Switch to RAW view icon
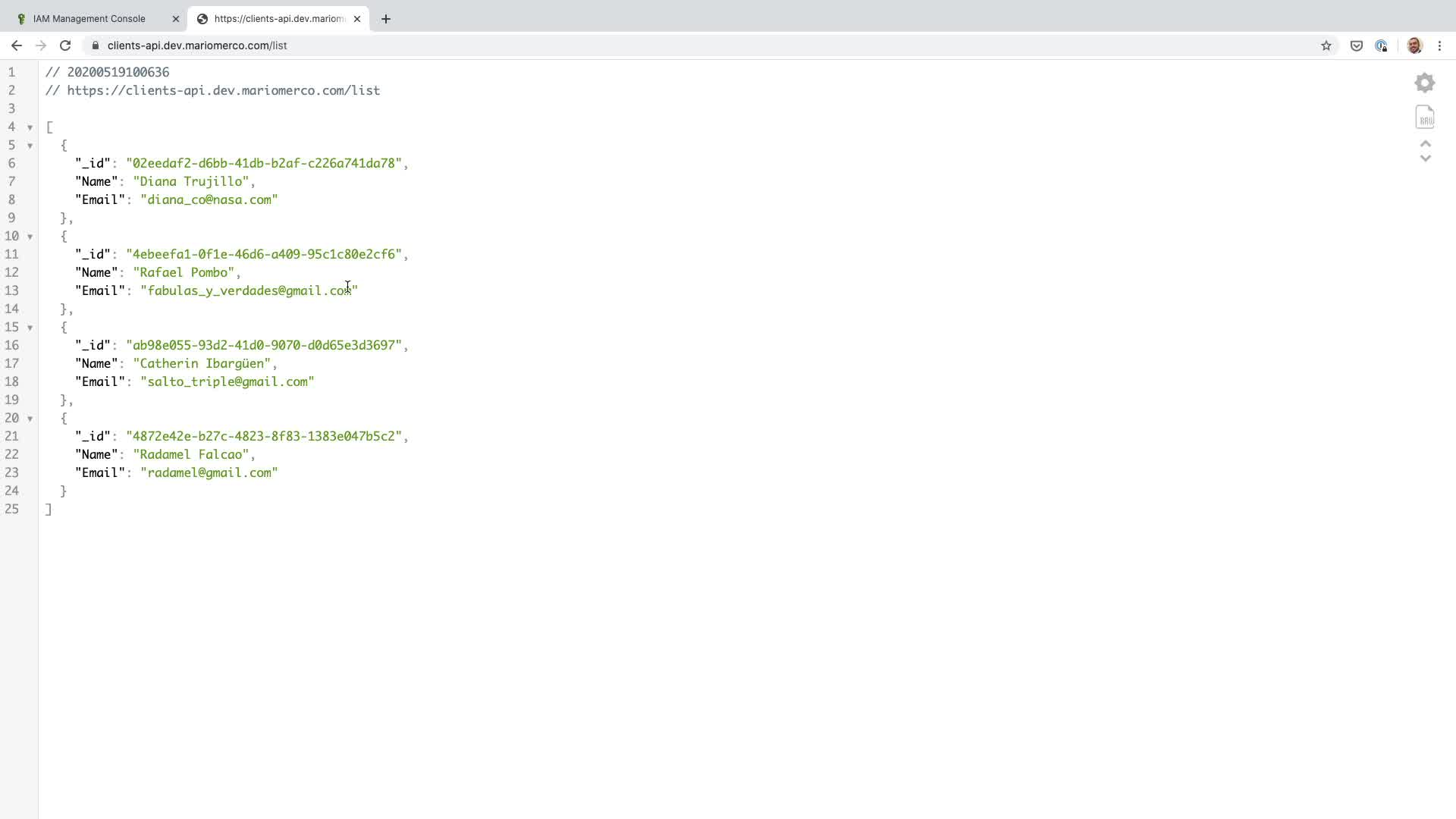Image resolution: width=1456 pixels, height=819 pixels. [x=1425, y=117]
